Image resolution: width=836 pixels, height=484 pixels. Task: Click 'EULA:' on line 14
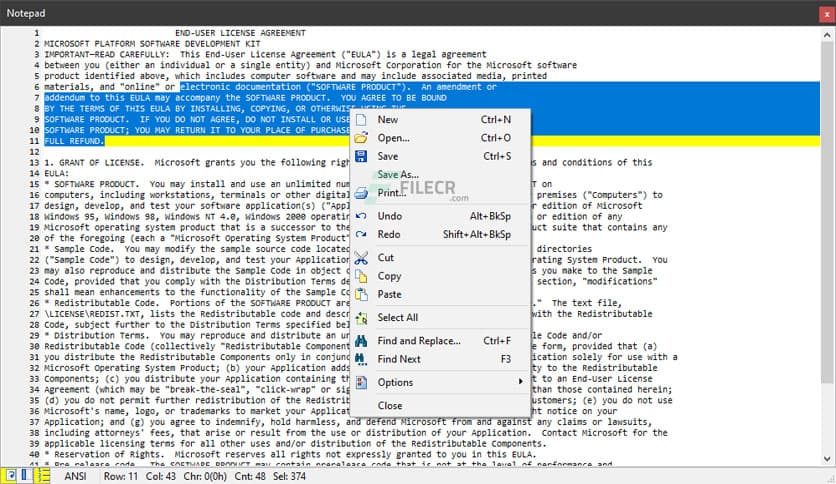pyautogui.click(x=57, y=173)
